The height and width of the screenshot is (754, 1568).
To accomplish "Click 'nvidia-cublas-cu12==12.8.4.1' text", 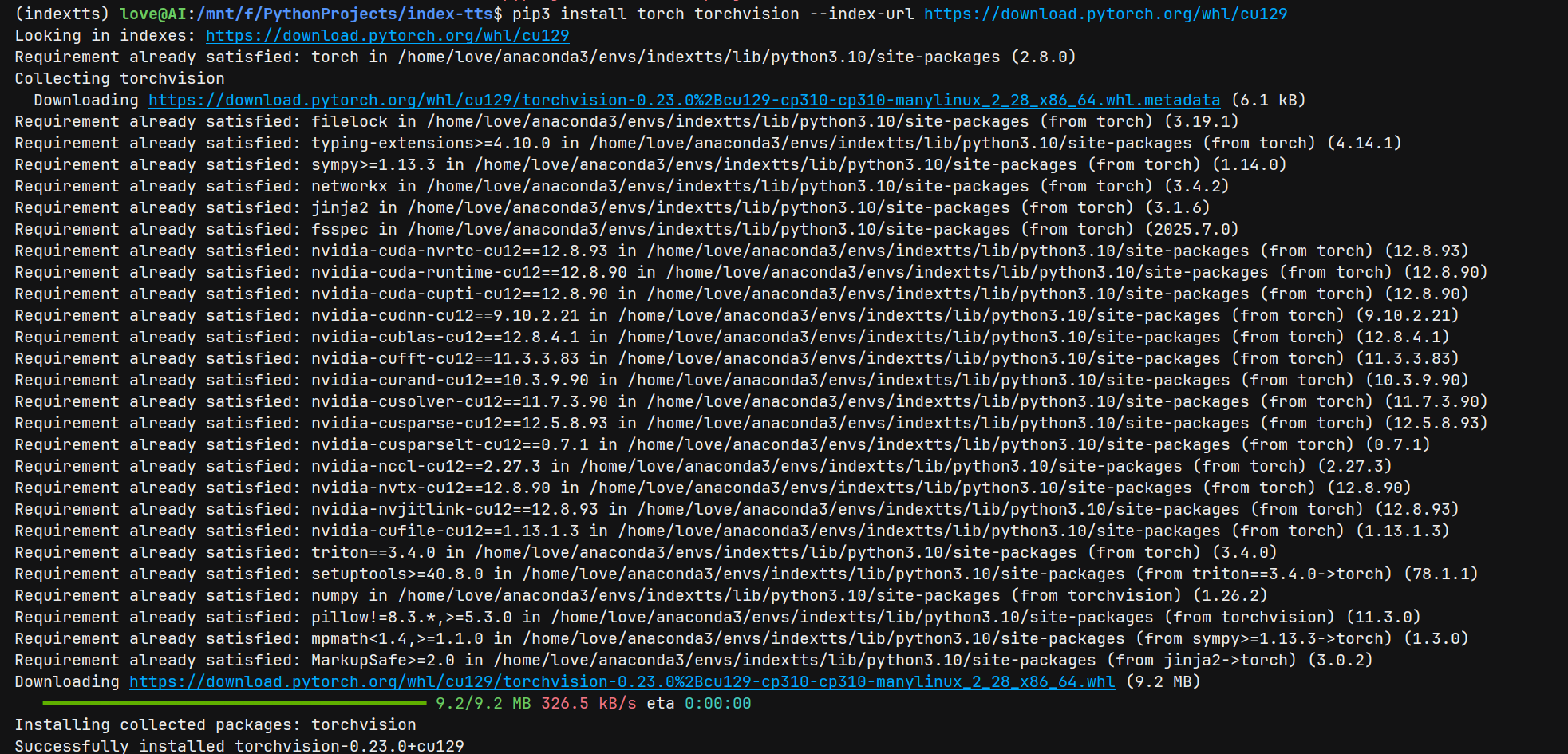I will [x=445, y=337].
